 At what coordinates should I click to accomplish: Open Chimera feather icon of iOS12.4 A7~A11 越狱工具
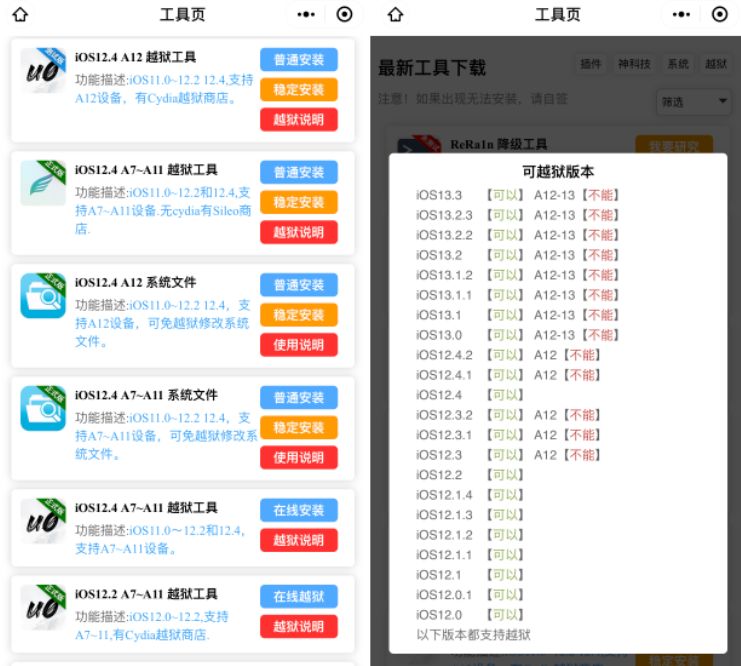[43, 182]
